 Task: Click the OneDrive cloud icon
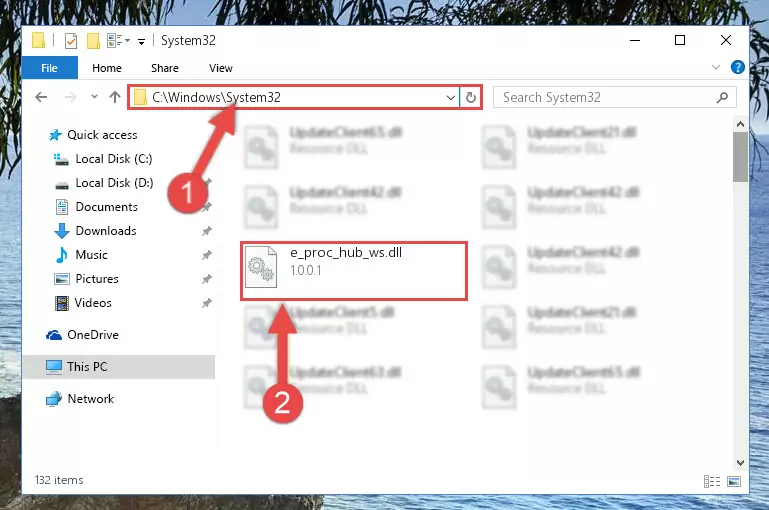pos(54,335)
